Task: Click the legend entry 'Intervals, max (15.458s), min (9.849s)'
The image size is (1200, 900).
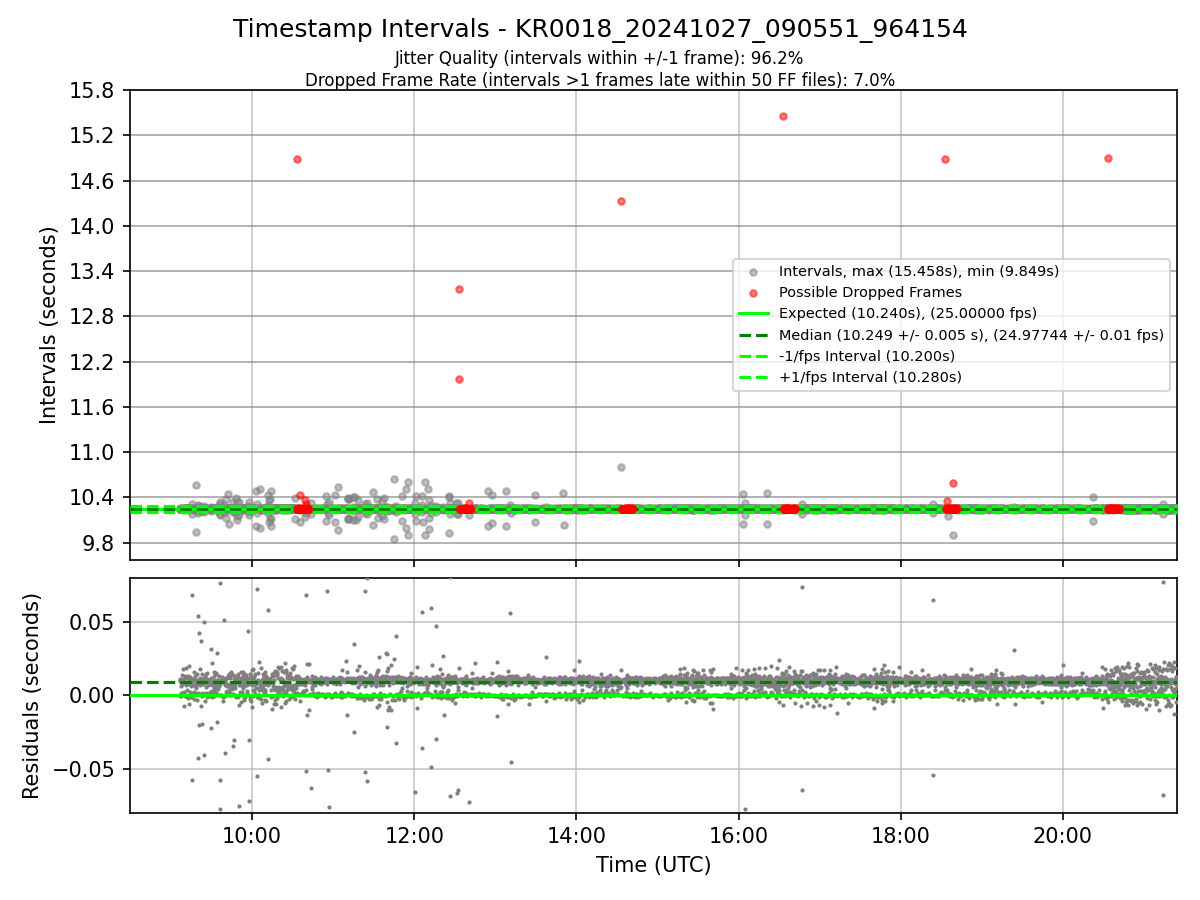Action: click(919, 271)
